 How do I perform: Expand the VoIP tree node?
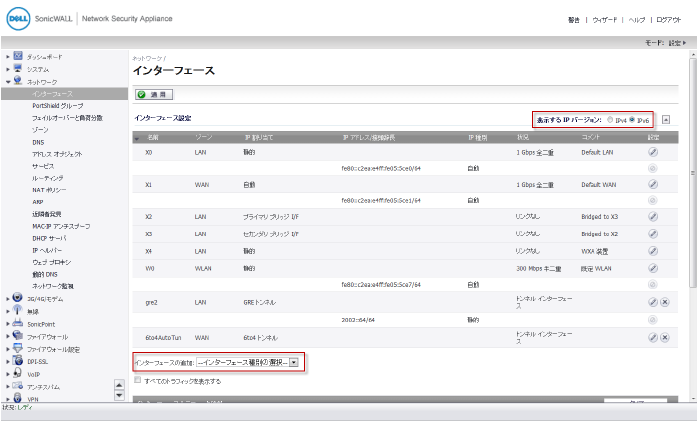coord(8,374)
